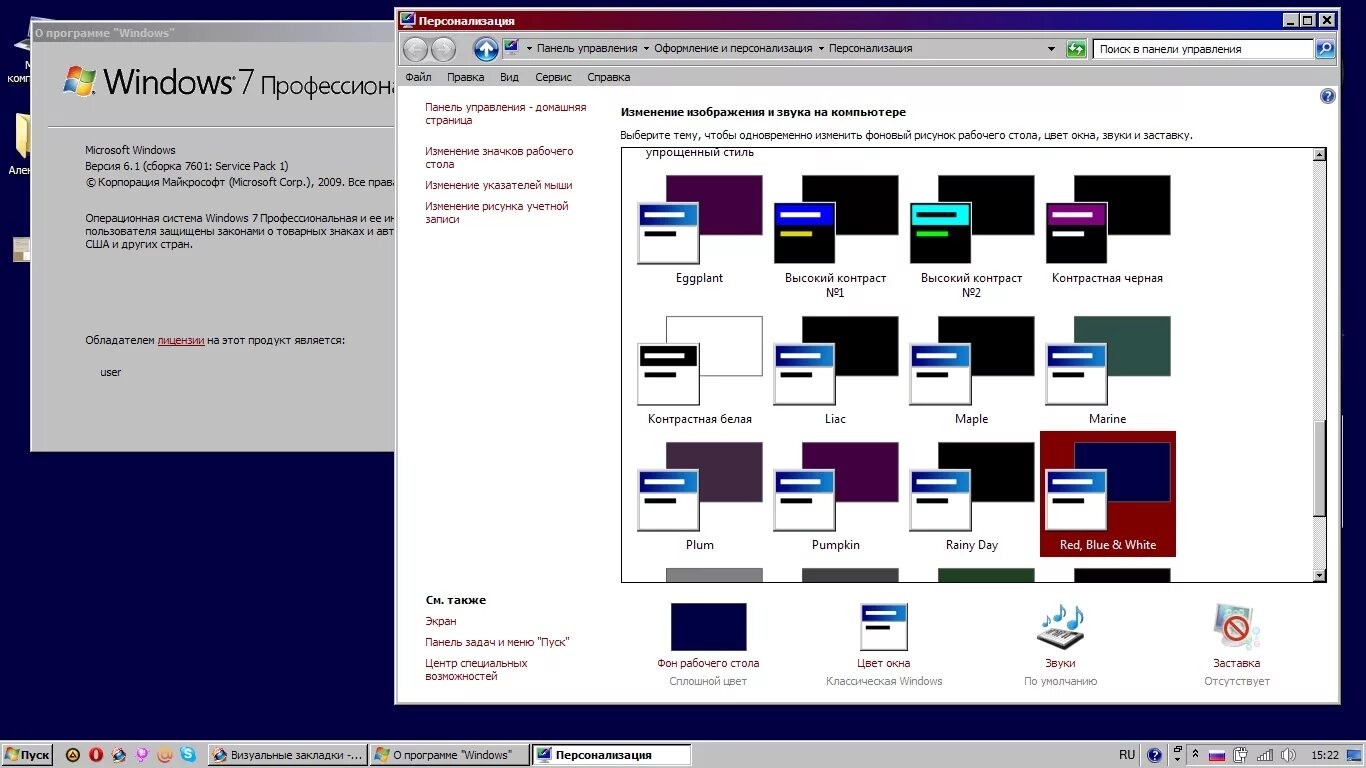The image size is (1366, 768).
Task: Click the taskbar help question icon
Action: coord(1155,755)
